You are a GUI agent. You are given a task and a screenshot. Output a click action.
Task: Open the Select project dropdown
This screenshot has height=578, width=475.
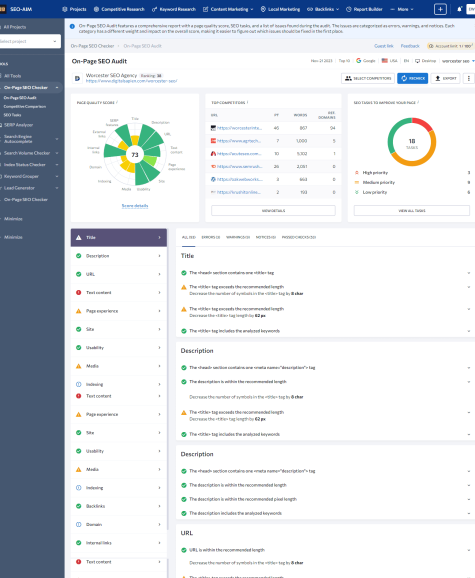click(30, 41)
